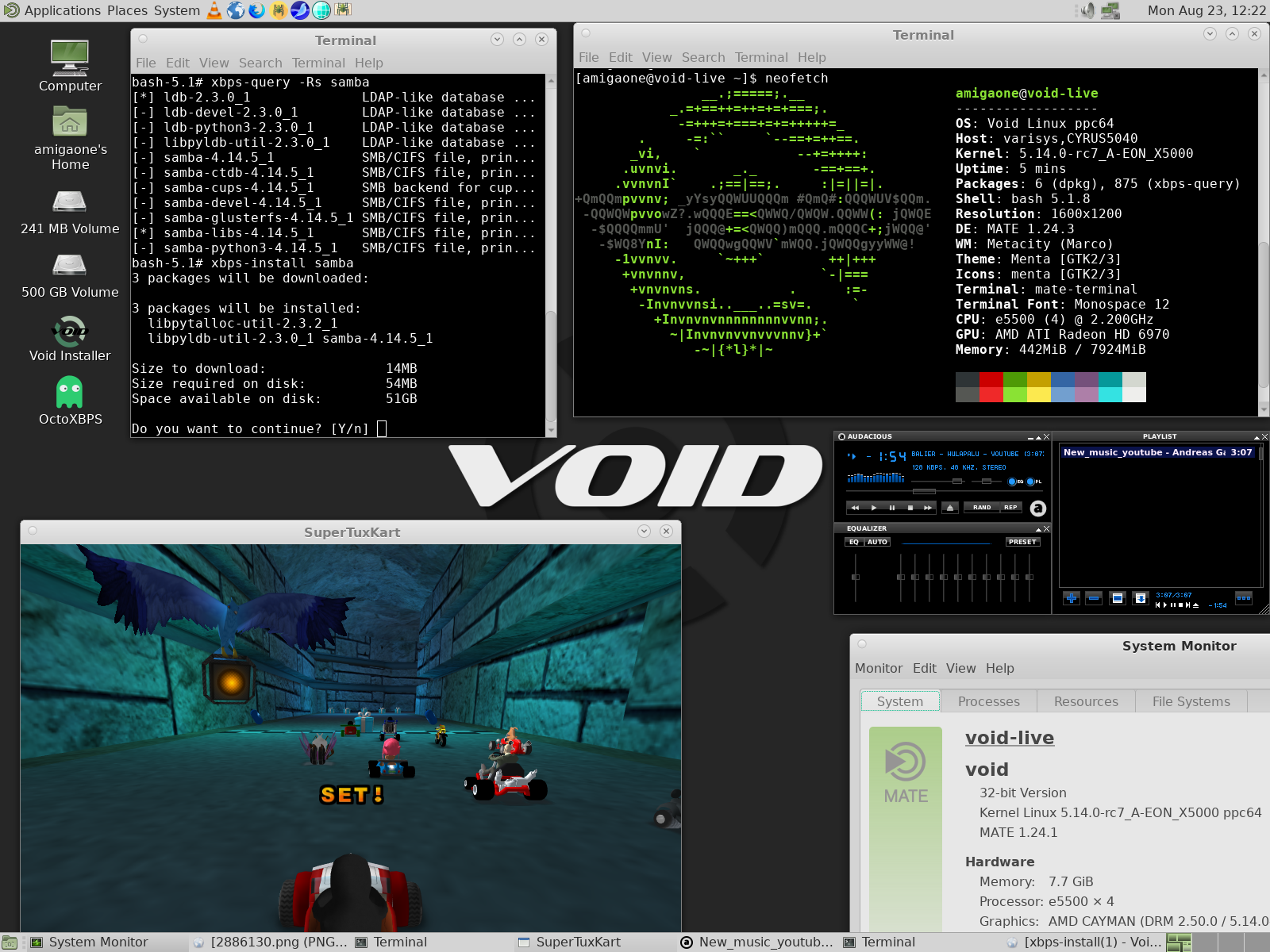The width and height of the screenshot is (1270, 952).
Task: Toggle the REP repeat button
Action: point(1010,507)
